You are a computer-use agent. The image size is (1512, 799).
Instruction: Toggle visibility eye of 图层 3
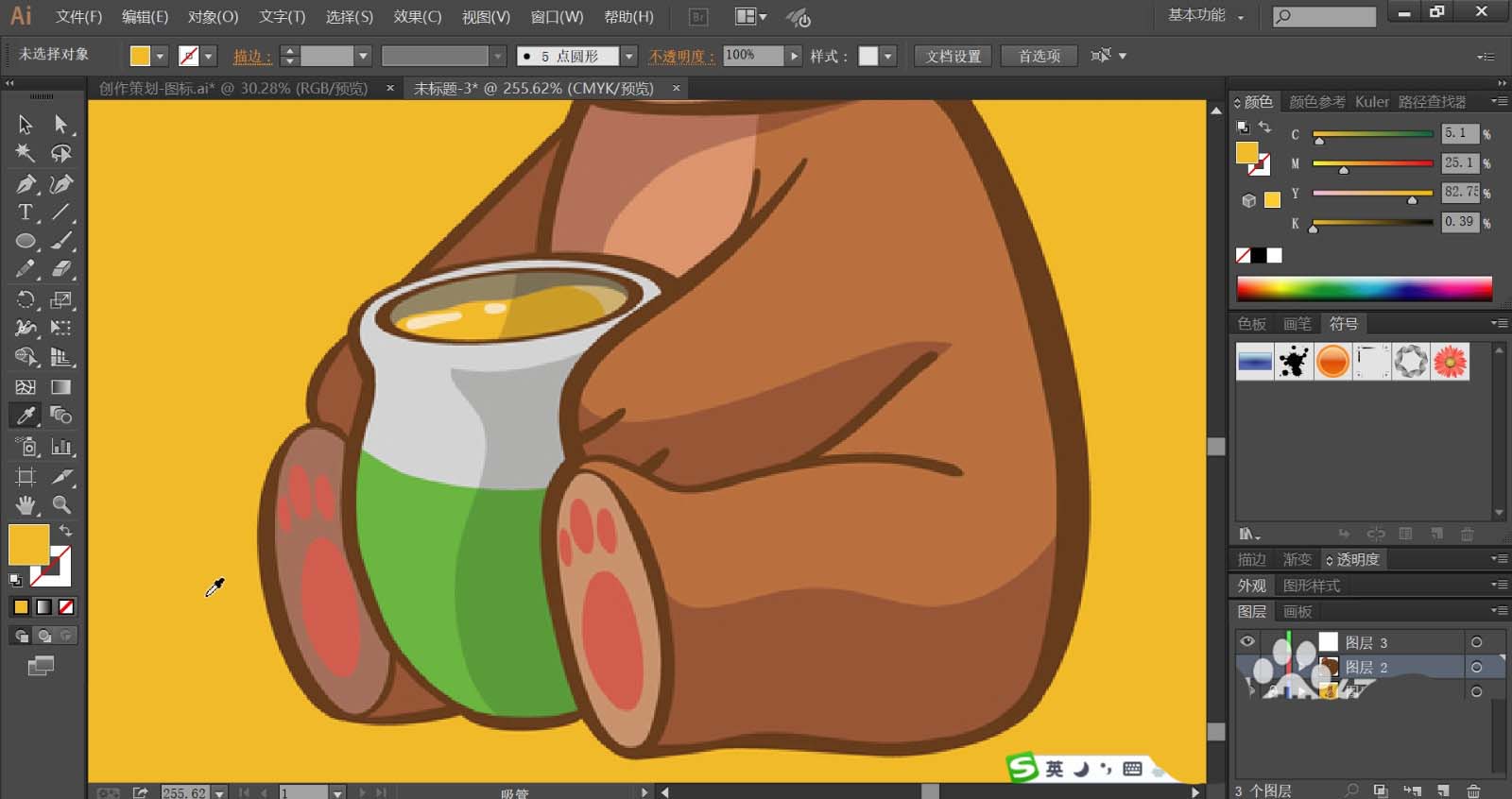[x=1247, y=642]
